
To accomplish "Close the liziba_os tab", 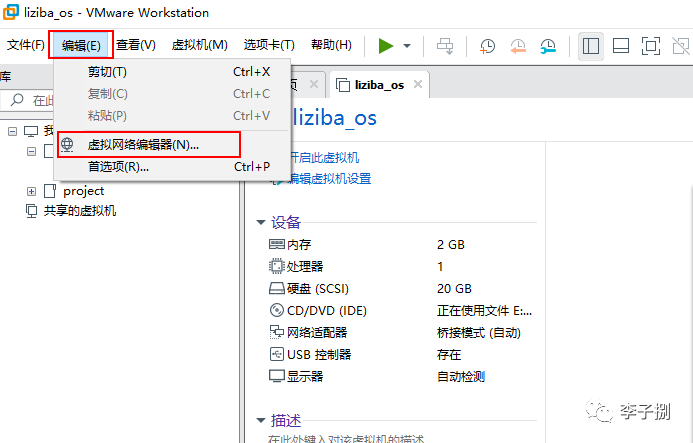I will point(418,84).
